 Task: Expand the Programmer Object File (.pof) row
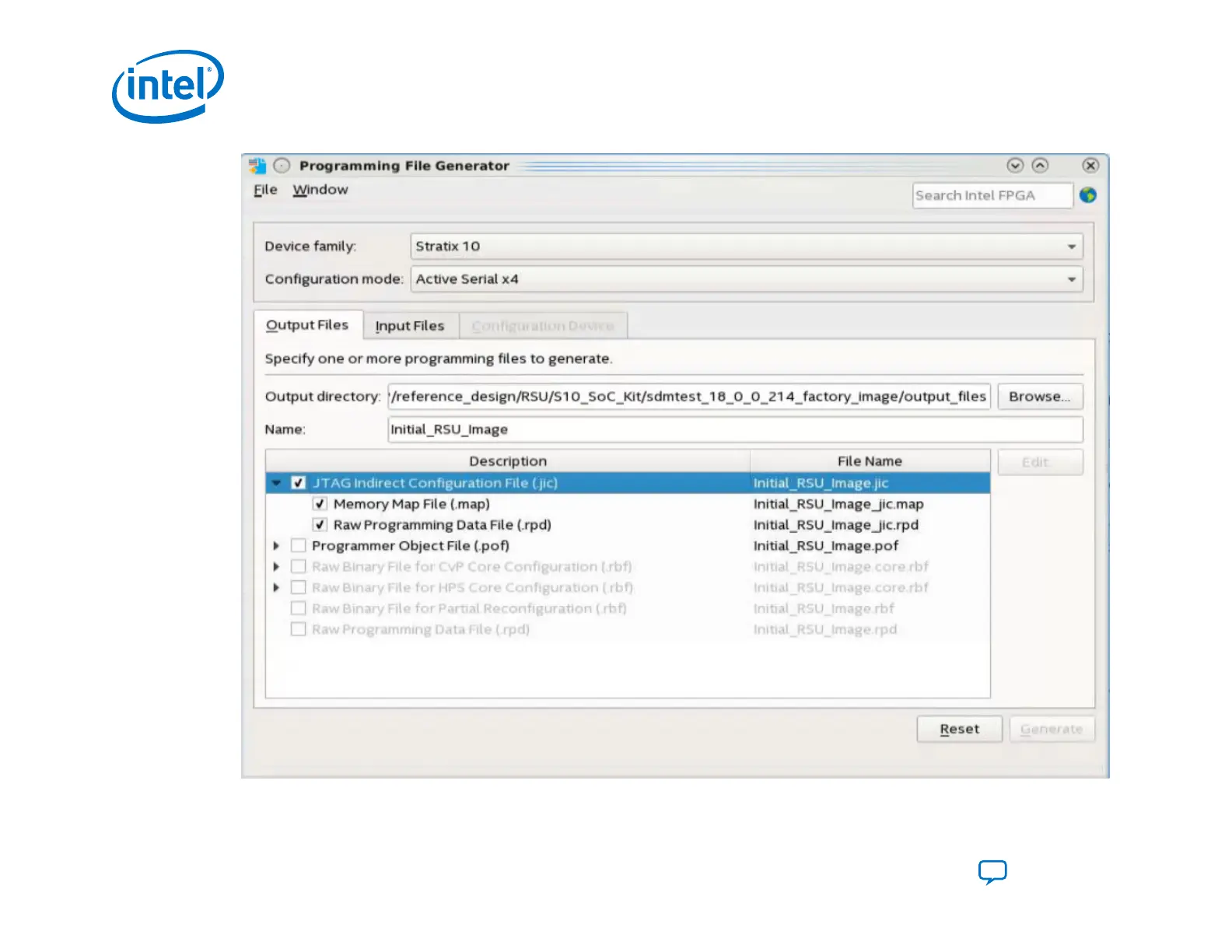click(276, 546)
